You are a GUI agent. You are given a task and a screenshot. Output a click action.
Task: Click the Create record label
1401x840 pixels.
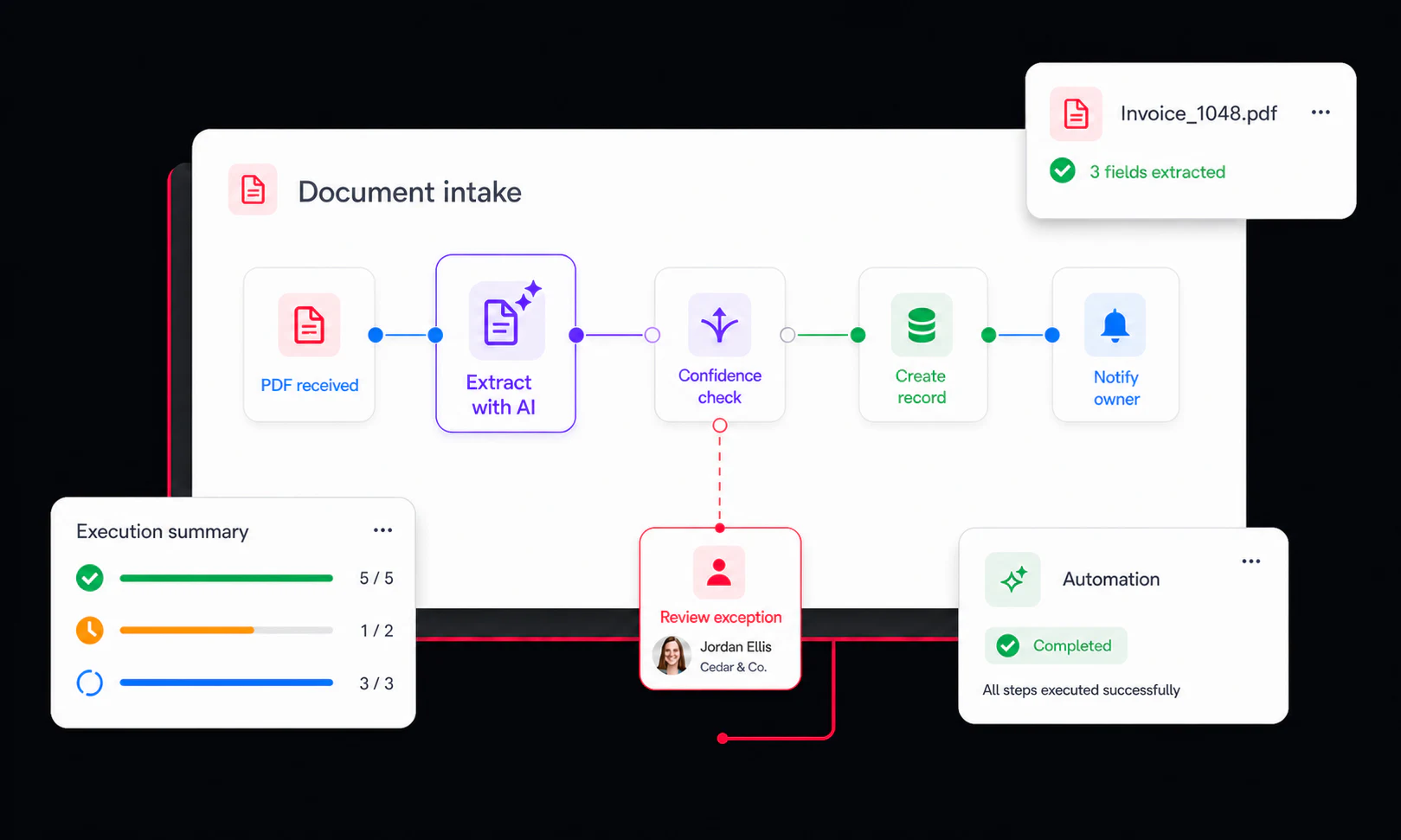click(921, 387)
